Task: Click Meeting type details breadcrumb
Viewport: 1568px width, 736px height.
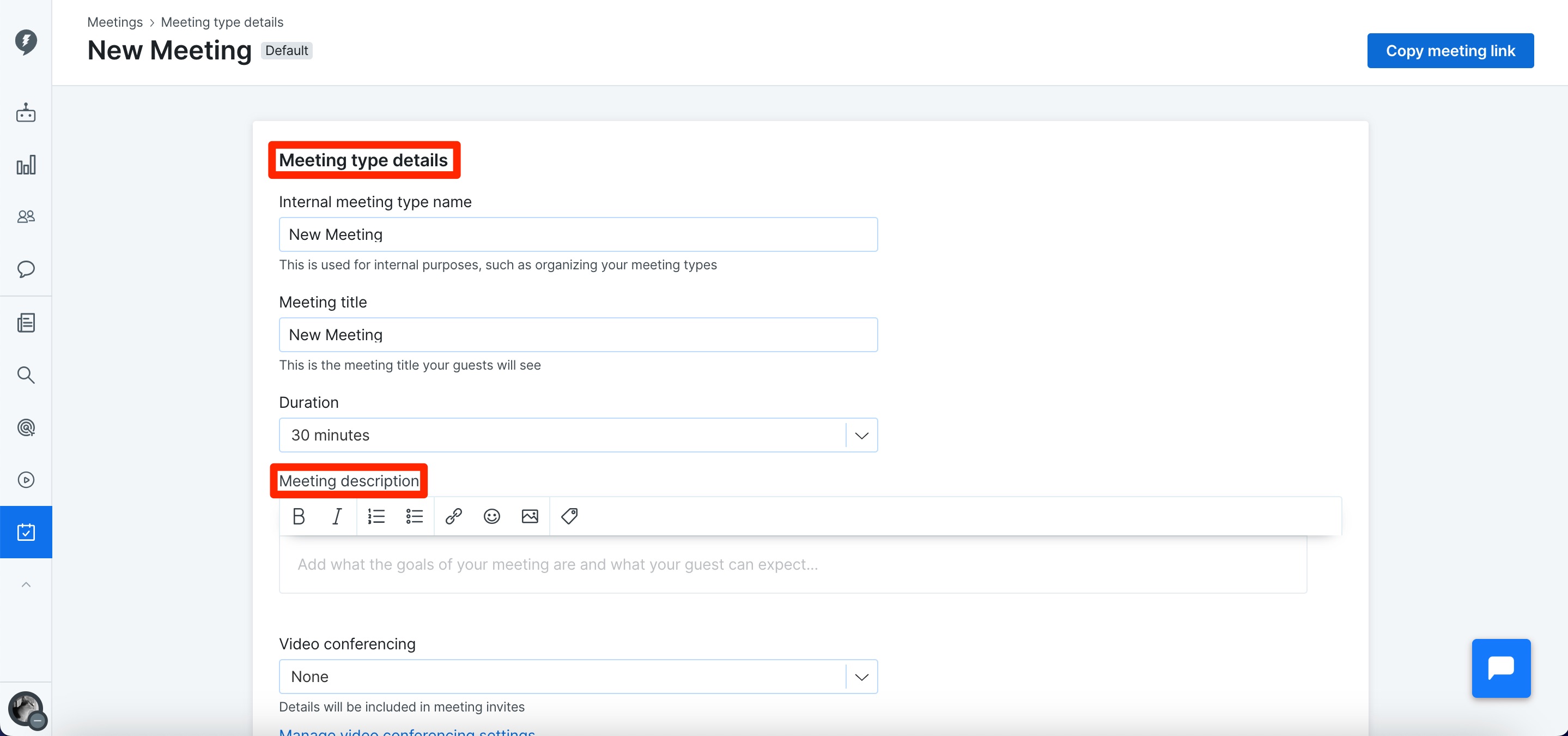Action: click(x=222, y=22)
